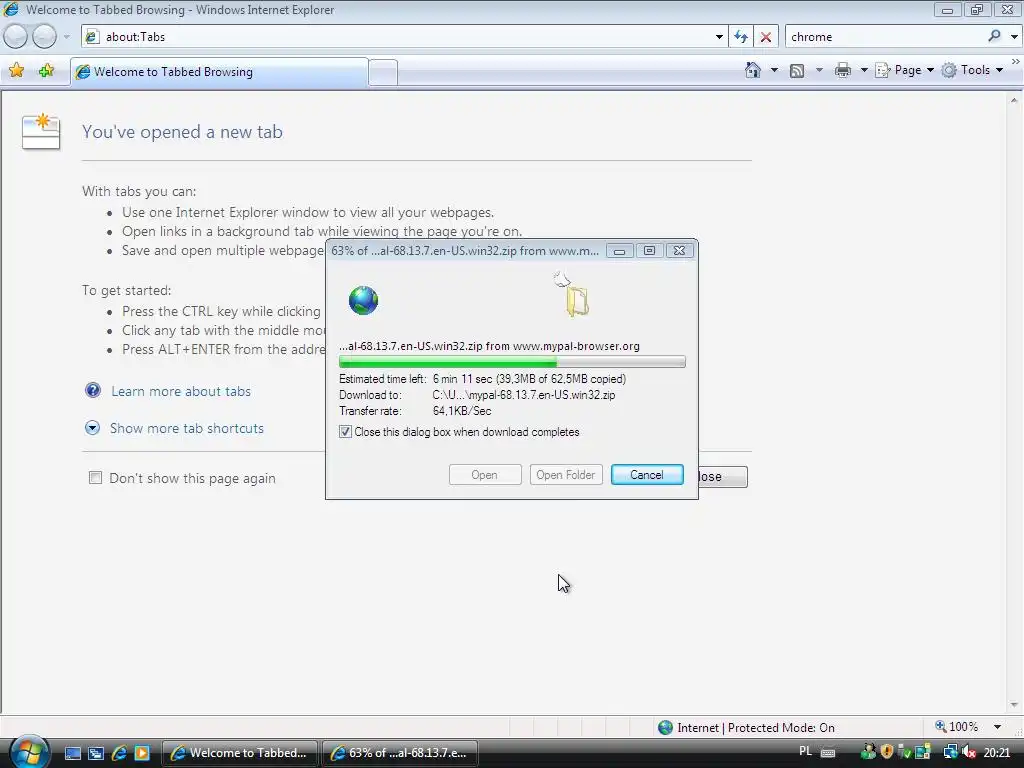Click the Internet Protected Mode status globe

point(665,728)
